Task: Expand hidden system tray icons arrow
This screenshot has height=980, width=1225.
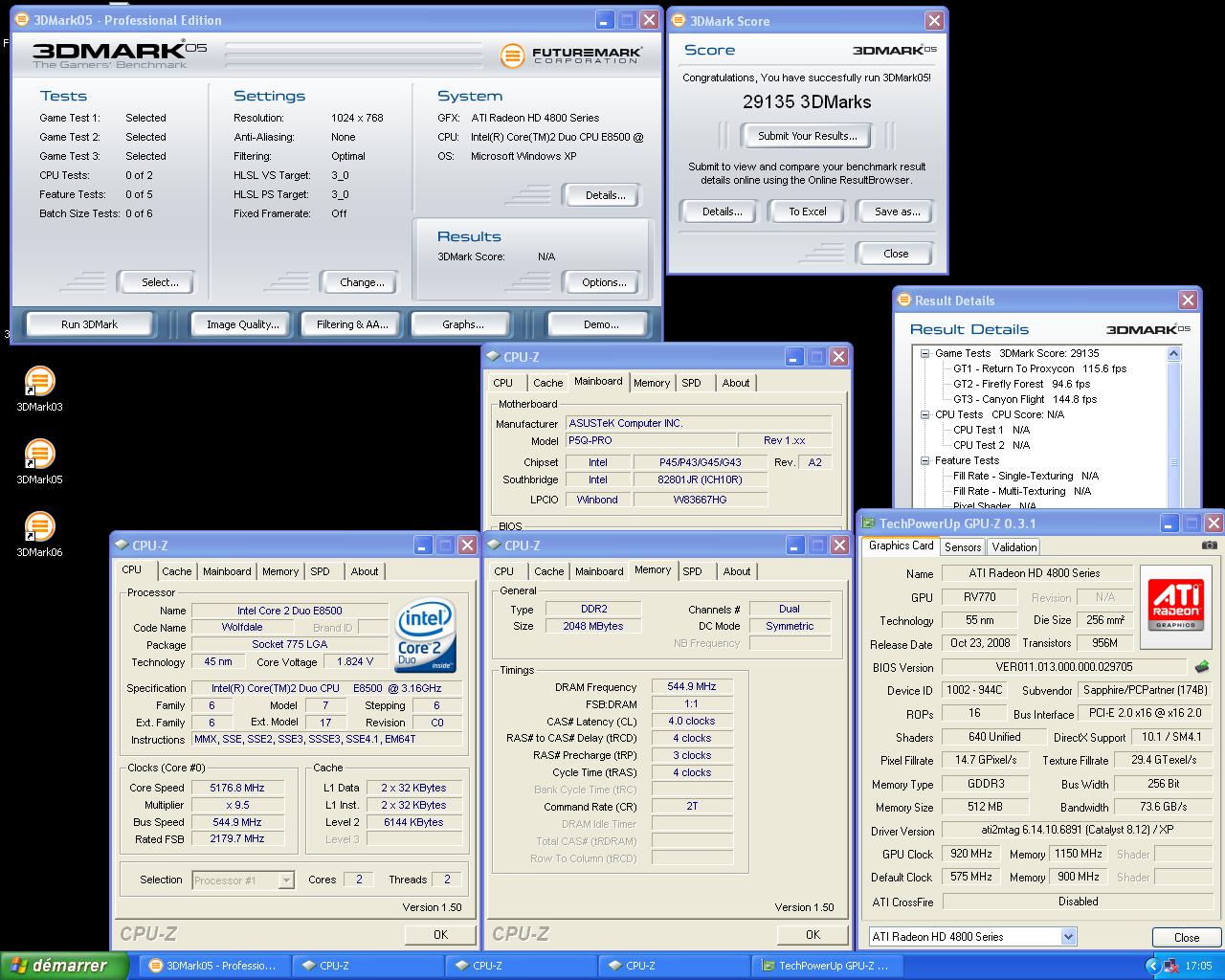Action: pyautogui.click(x=1152, y=966)
